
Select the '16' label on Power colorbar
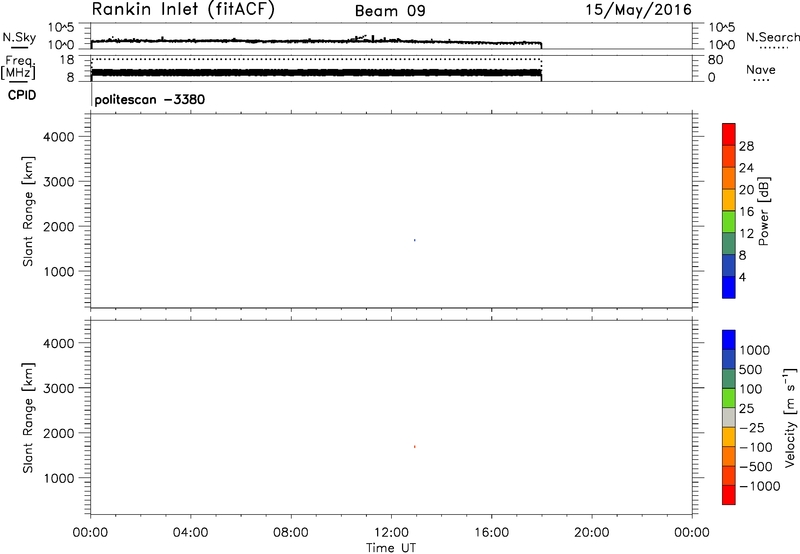tap(746, 212)
